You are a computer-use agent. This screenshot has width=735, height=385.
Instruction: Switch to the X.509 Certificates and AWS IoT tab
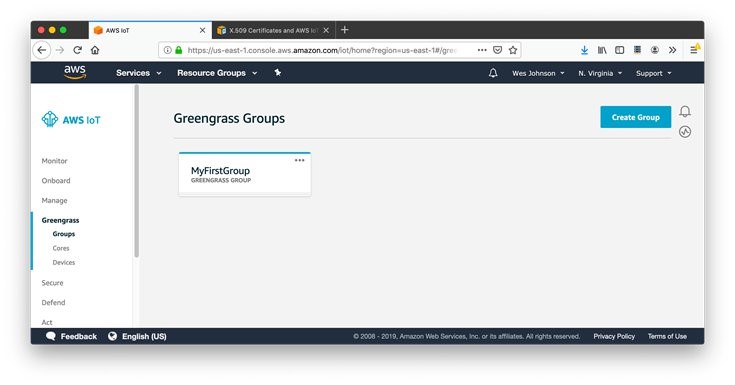[274, 30]
